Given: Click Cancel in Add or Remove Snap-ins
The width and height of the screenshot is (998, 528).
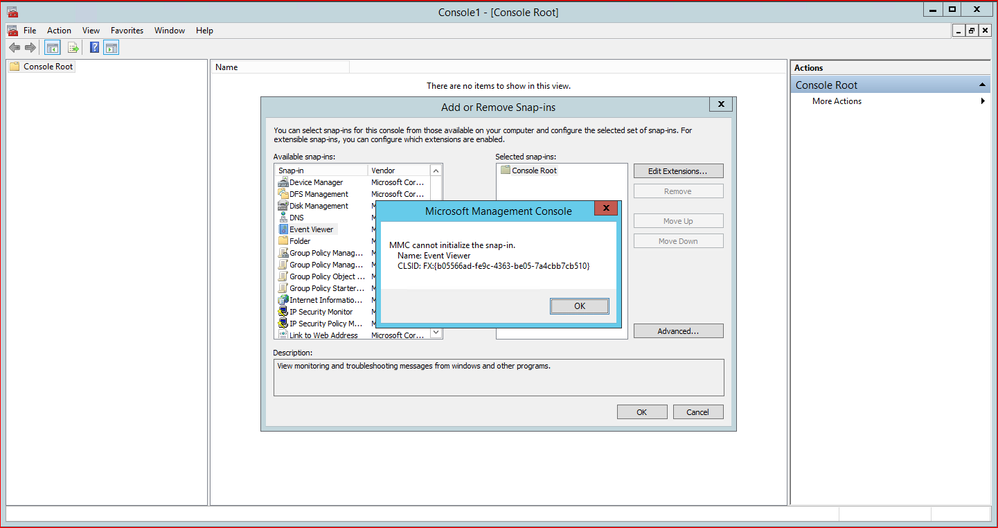Looking at the screenshot, I should tap(698, 412).
